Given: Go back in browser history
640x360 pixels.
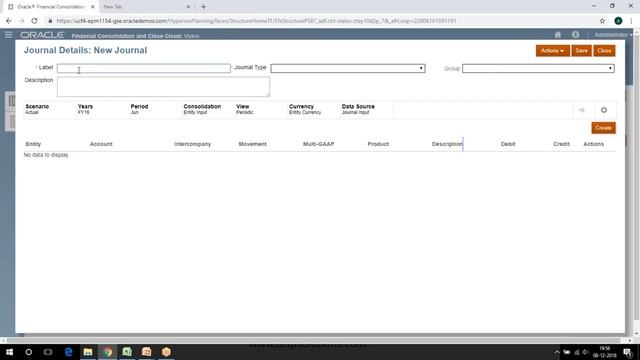Looking at the screenshot, I should point(9,21).
